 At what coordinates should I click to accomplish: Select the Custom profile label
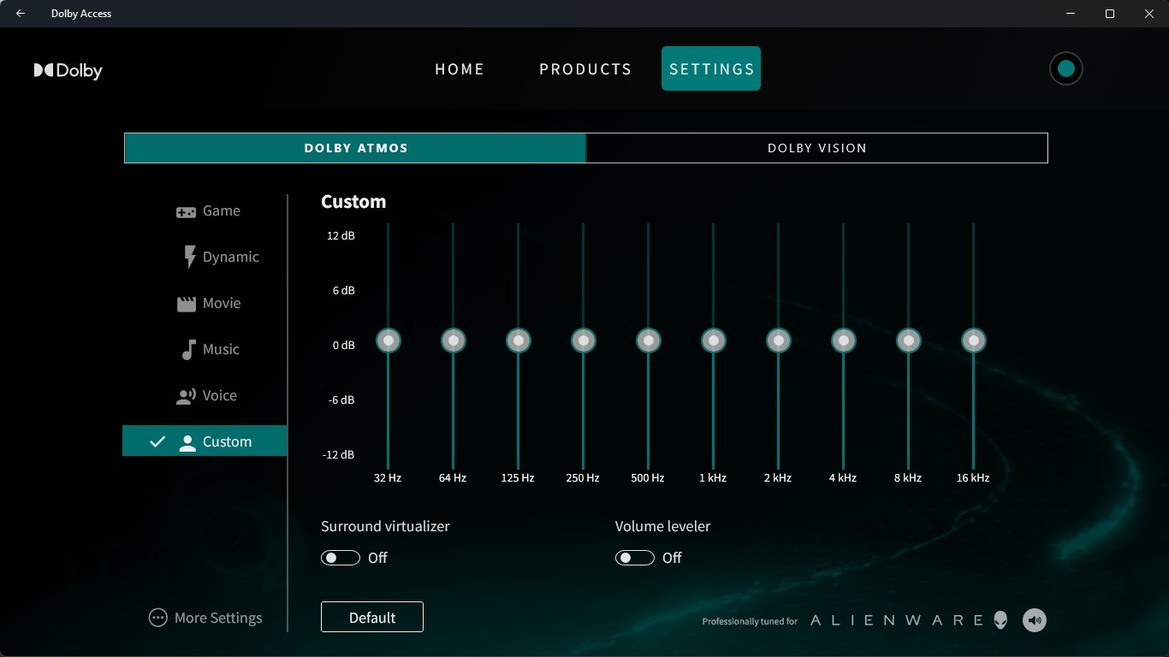[x=227, y=442]
